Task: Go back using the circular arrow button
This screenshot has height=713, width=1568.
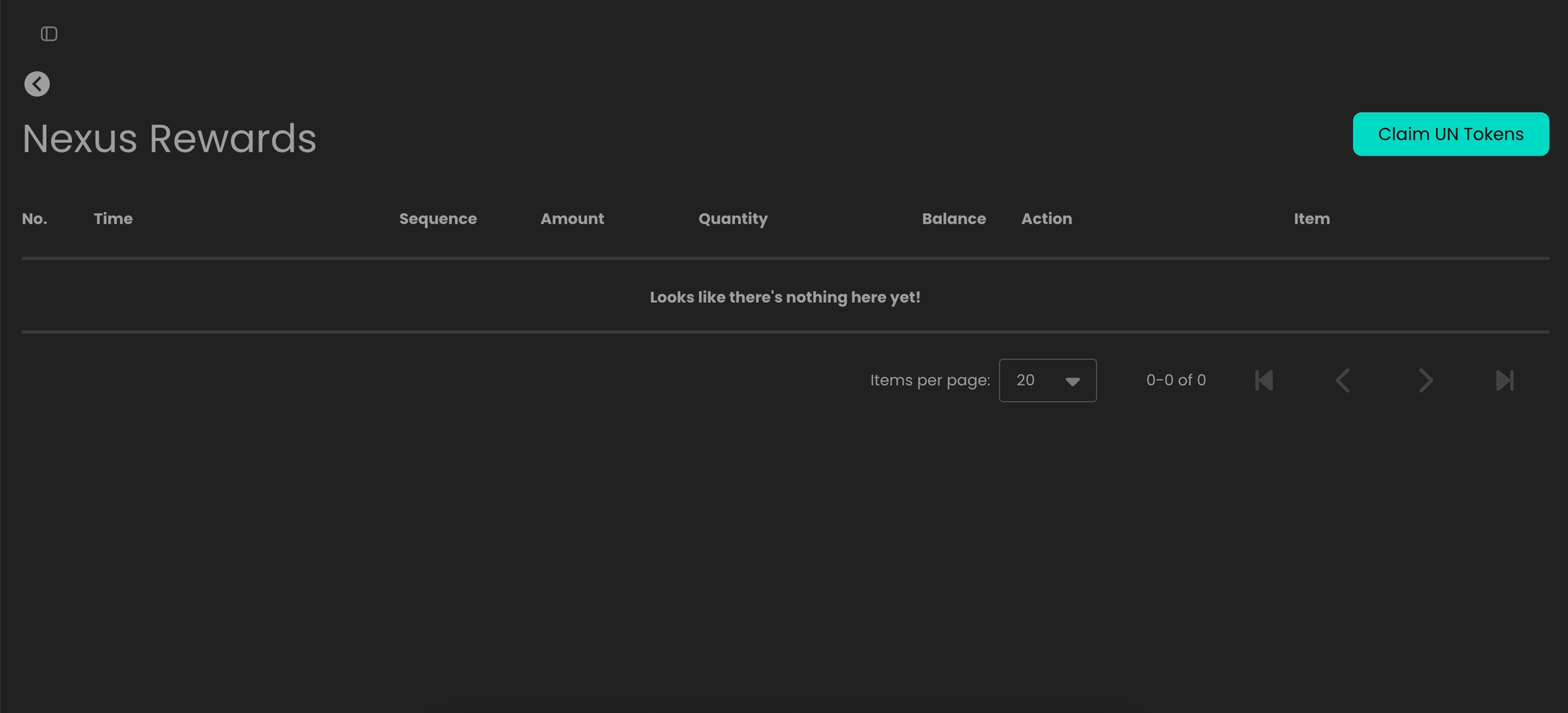Action: pos(37,84)
